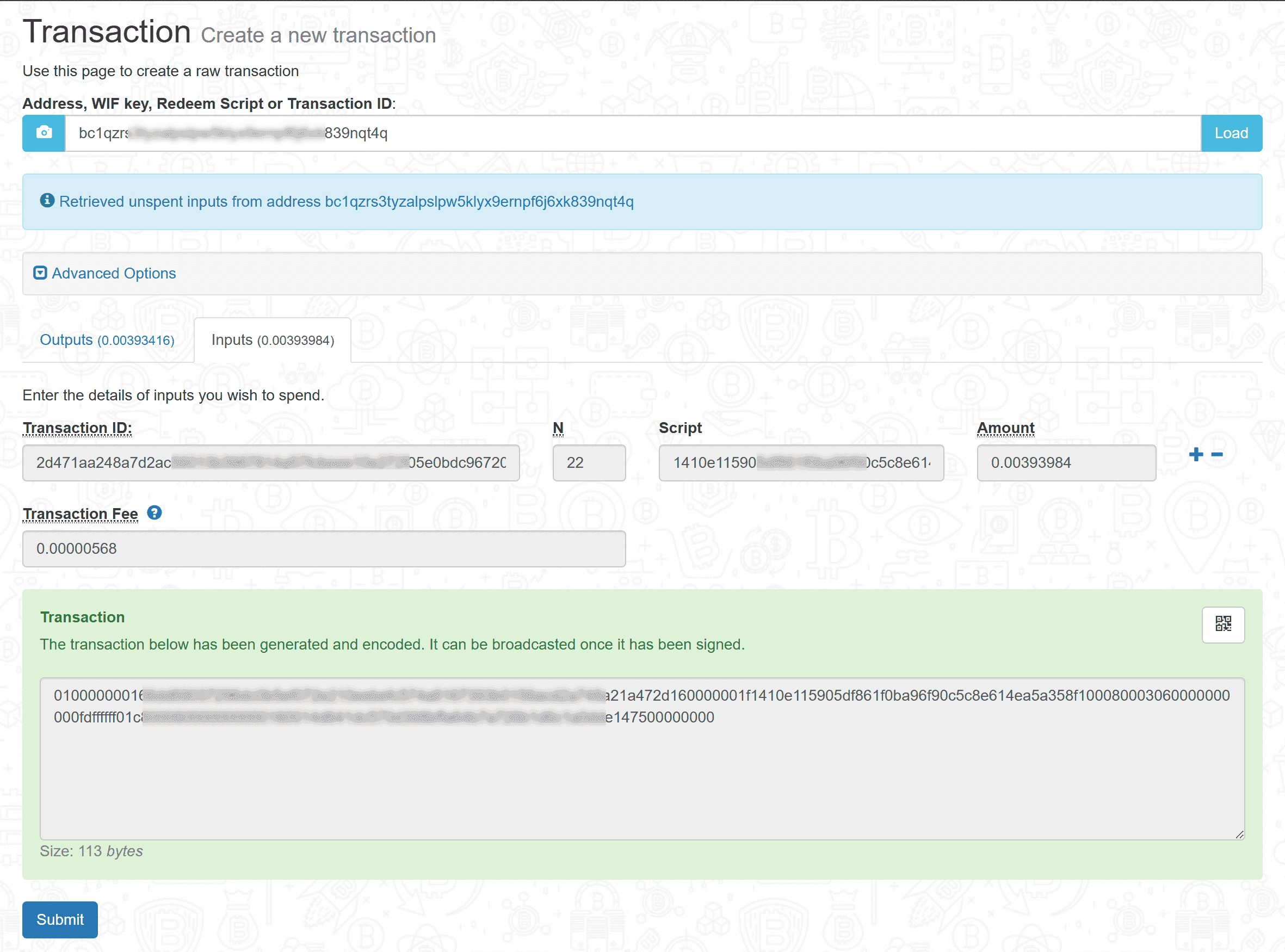Click the N index field showing 22
Image resolution: width=1285 pixels, height=952 pixels.
click(589, 463)
